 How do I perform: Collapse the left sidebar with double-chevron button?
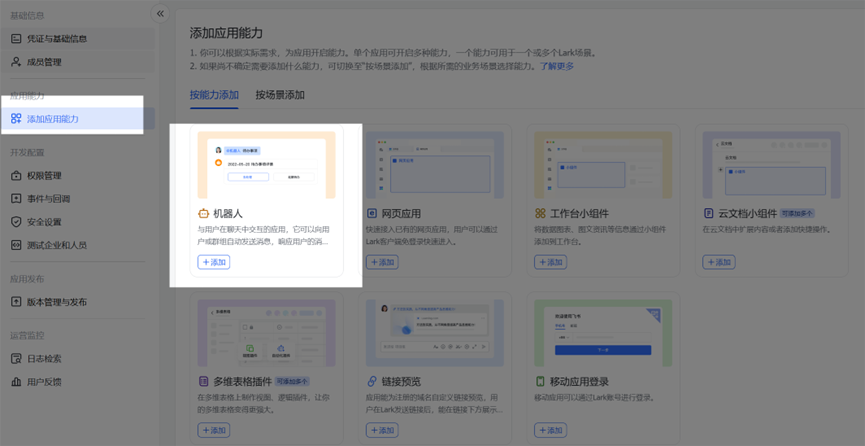click(x=160, y=14)
